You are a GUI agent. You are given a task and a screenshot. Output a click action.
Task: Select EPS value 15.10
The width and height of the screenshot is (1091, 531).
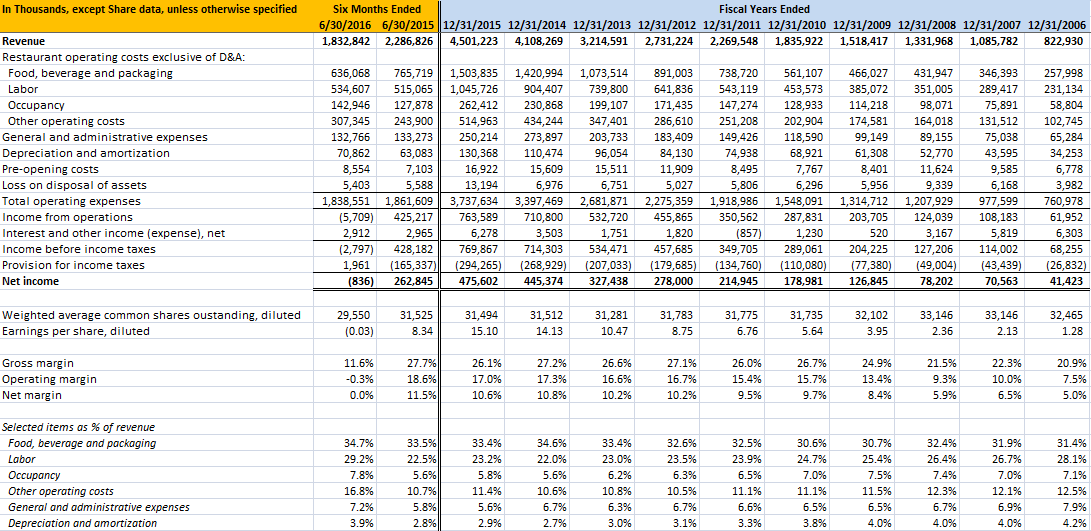click(485, 331)
